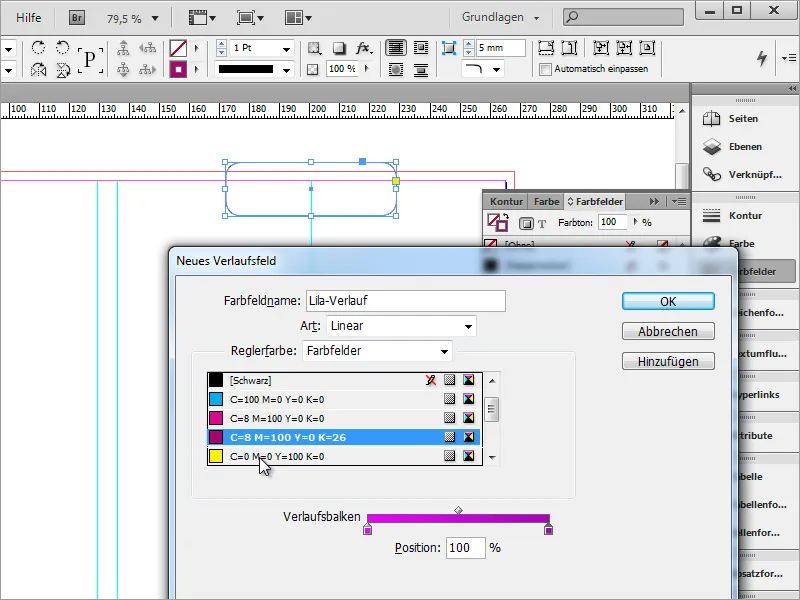
Task: Click the Kontur icon in the right dock
Action: (x=711, y=216)
